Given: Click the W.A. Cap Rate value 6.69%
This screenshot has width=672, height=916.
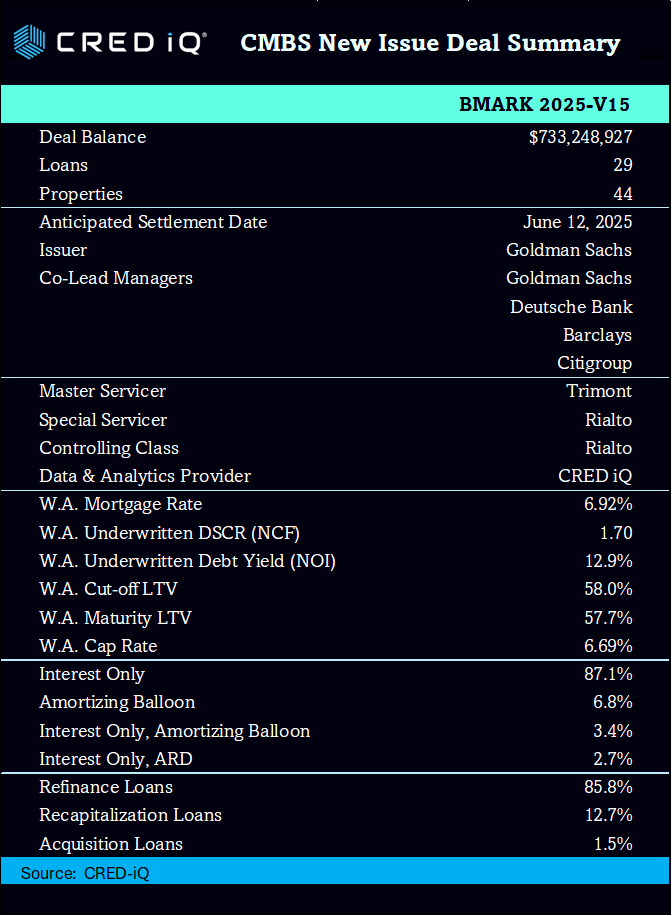Looking at the screenshot, I should (608, 646).
